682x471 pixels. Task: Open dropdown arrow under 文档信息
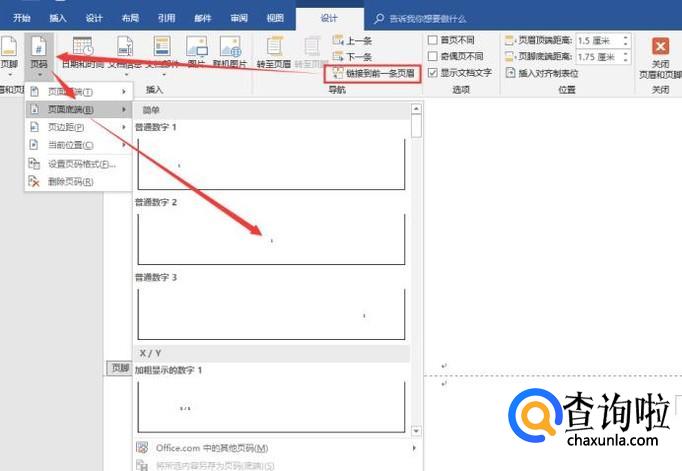point(127,74)
